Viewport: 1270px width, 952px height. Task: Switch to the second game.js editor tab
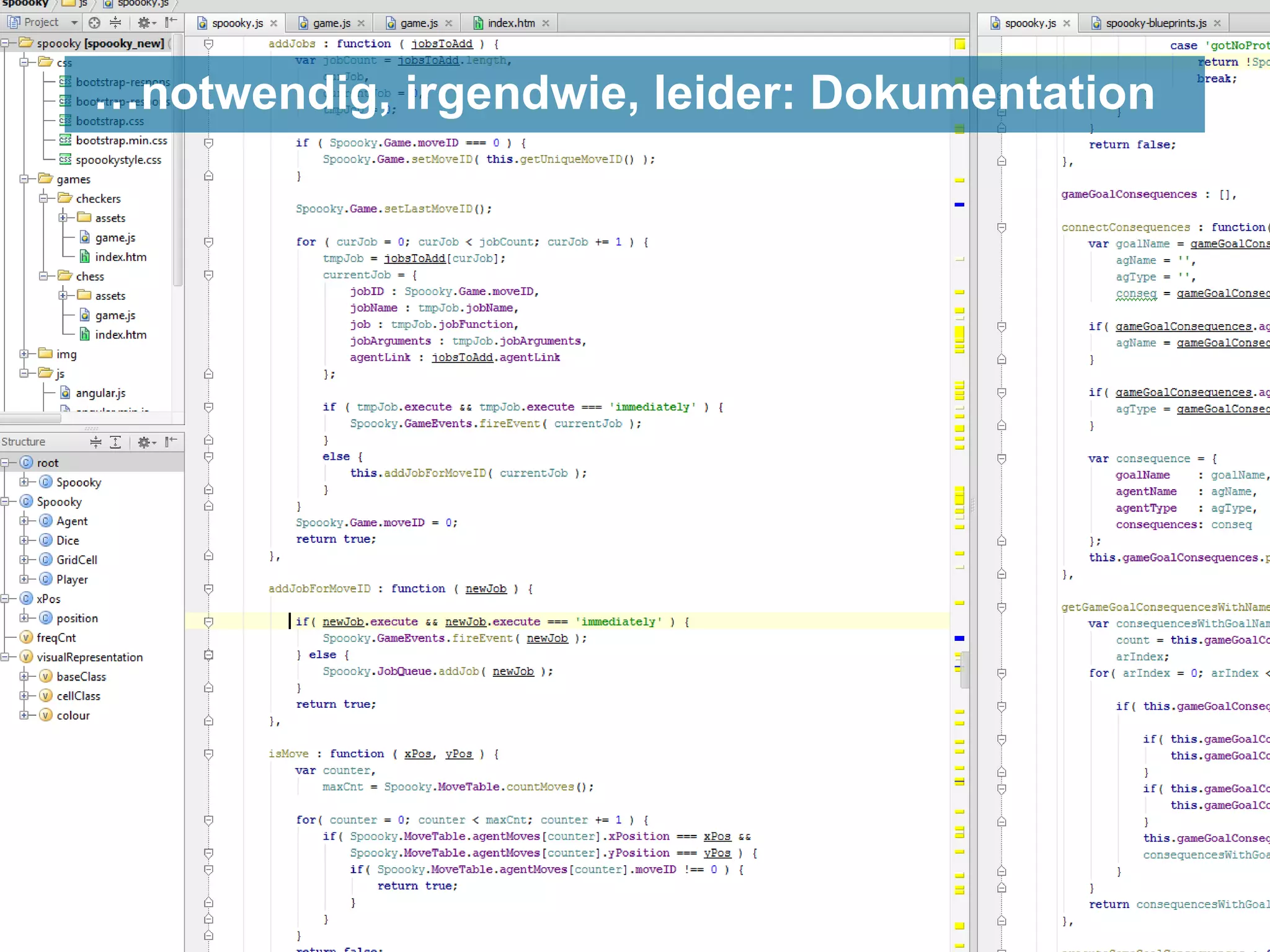pos(419,23)
